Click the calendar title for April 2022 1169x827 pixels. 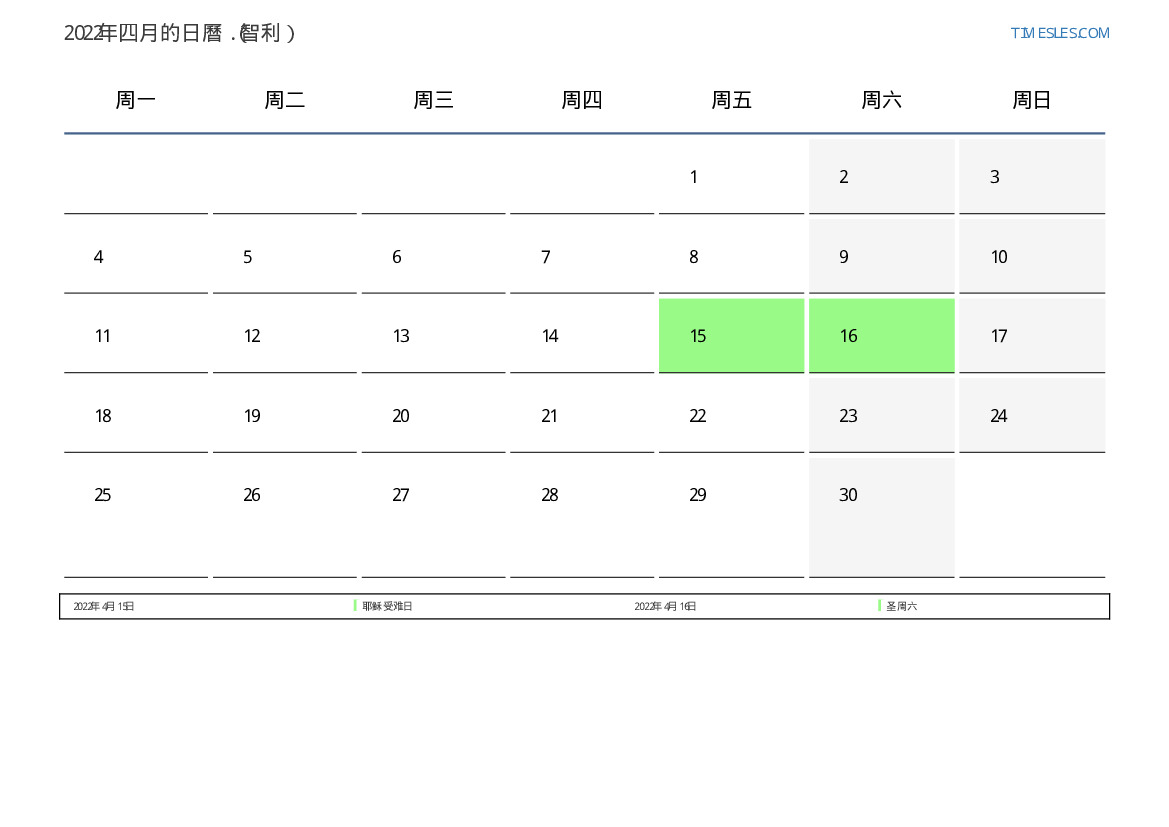click(180, 33)
